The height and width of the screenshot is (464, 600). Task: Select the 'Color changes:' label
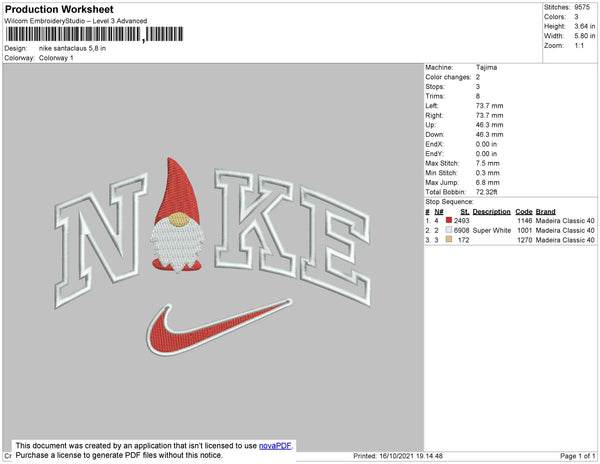[x=448, y=77]
